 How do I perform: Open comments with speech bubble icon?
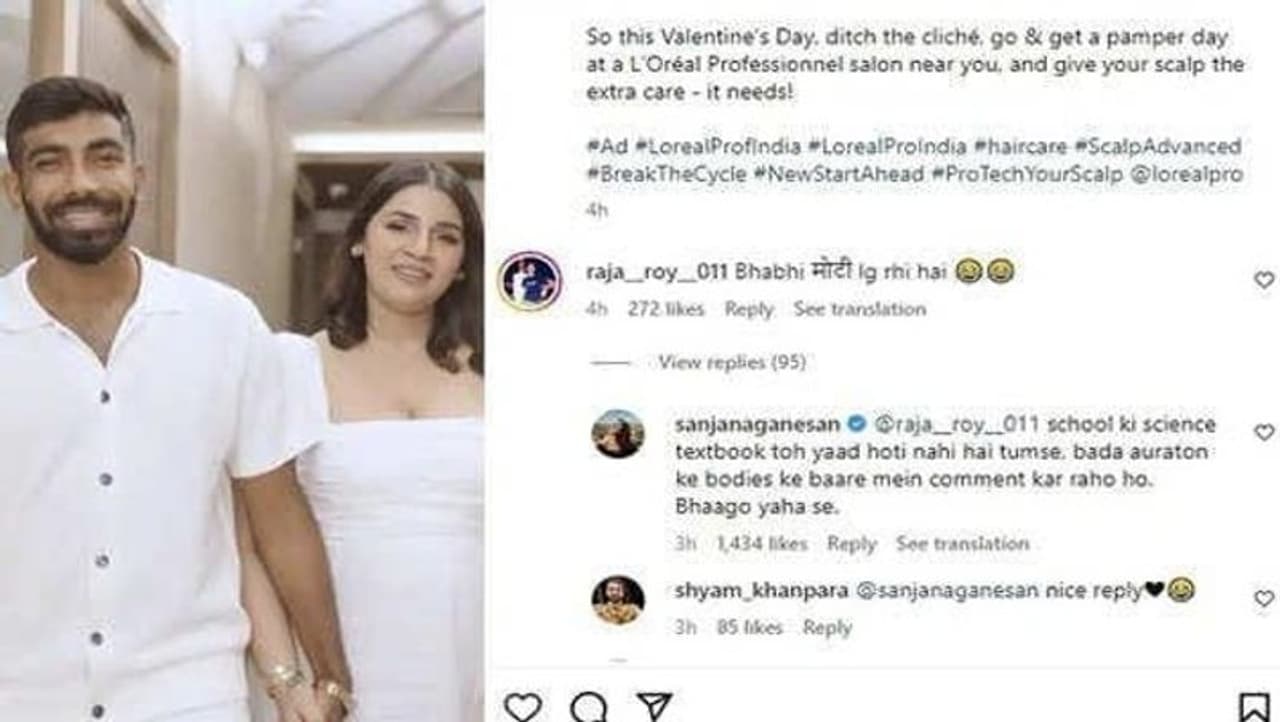point(588,707)
